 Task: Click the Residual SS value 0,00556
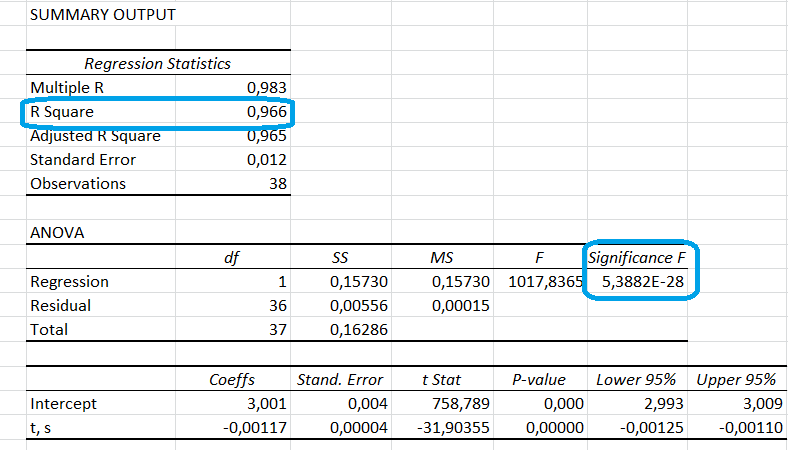point(357,306)
